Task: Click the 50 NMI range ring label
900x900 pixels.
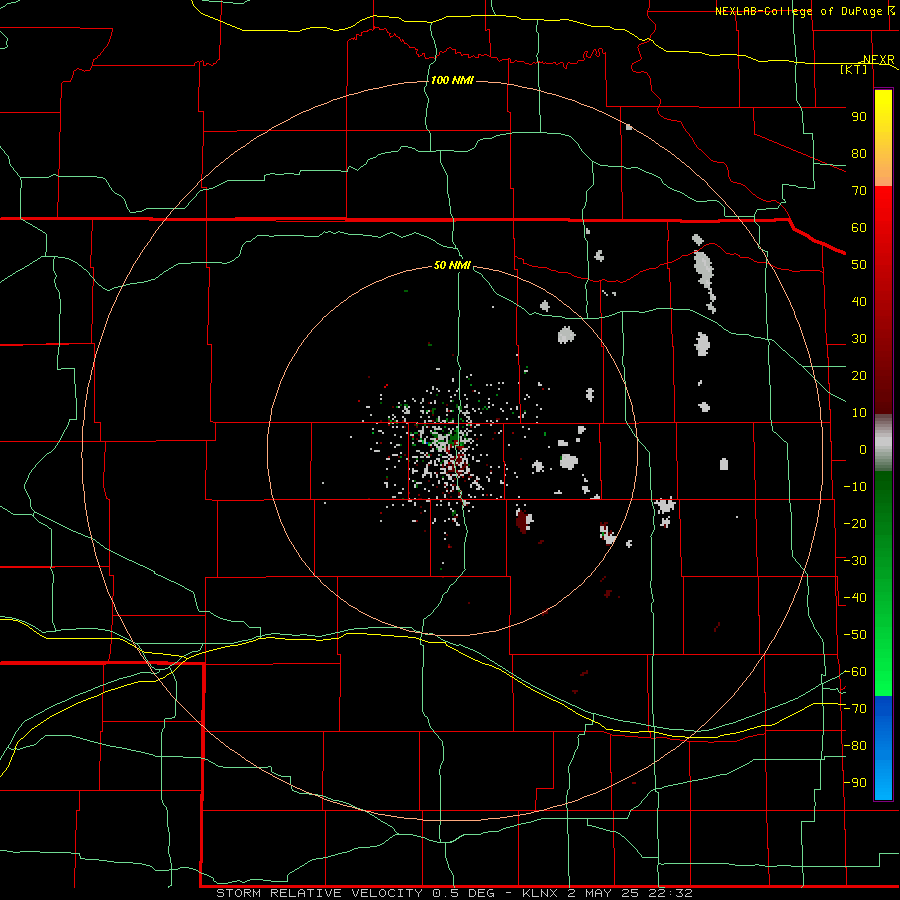Action: pos(452,265)
